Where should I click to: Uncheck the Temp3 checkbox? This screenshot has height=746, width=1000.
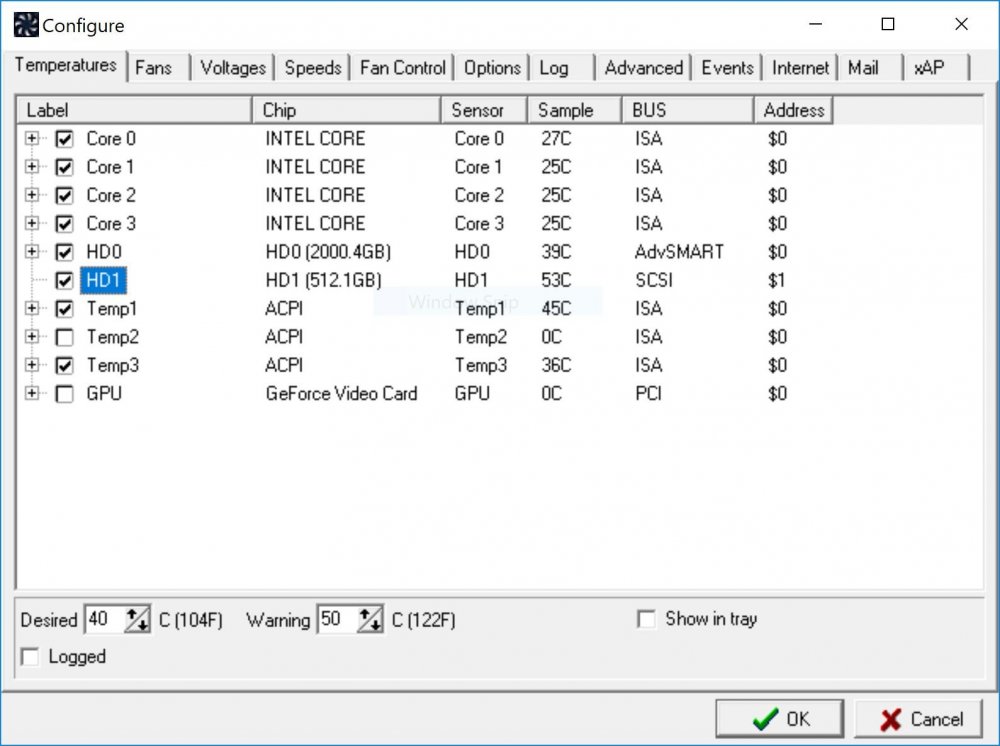pos(64,366)
